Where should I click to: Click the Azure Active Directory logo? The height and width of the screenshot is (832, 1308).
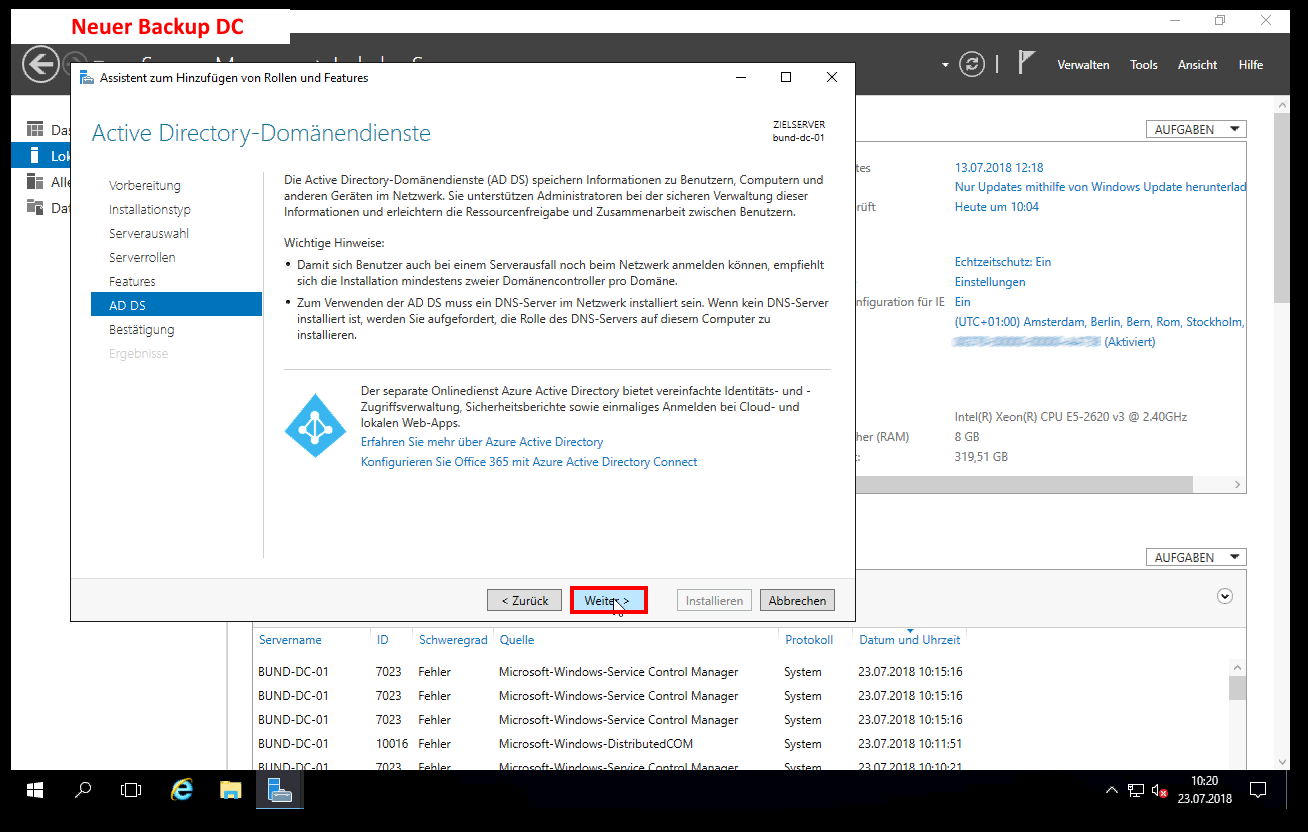(315, 426)
